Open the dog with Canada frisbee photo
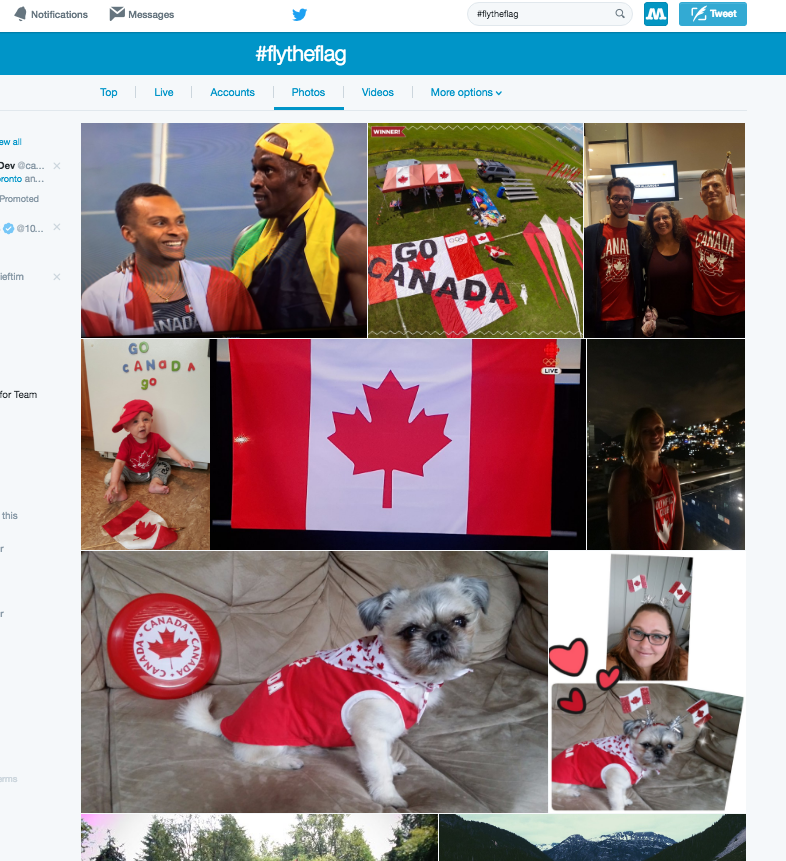 (x=314, y=682)
